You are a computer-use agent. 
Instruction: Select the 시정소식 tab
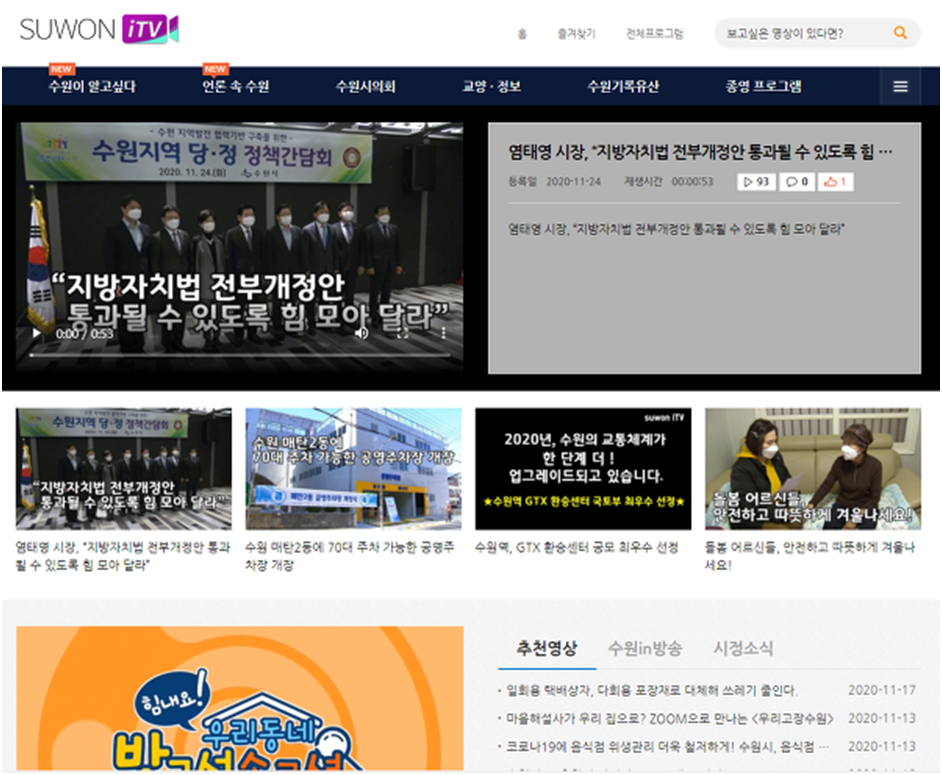(x=743, y=648)
